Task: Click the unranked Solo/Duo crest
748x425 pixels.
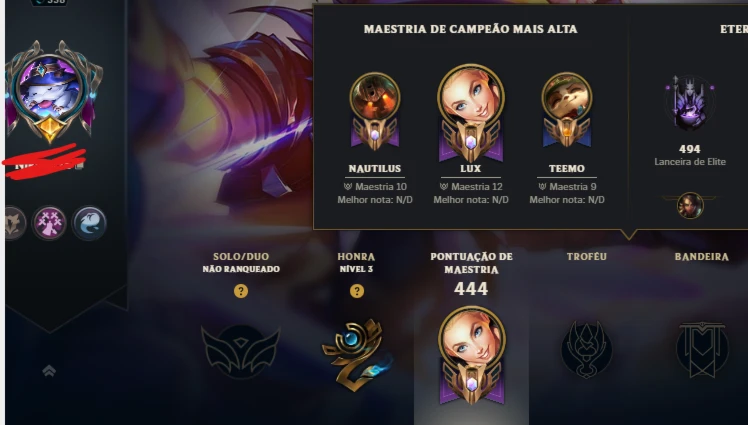Action: [x=241, y=351]
